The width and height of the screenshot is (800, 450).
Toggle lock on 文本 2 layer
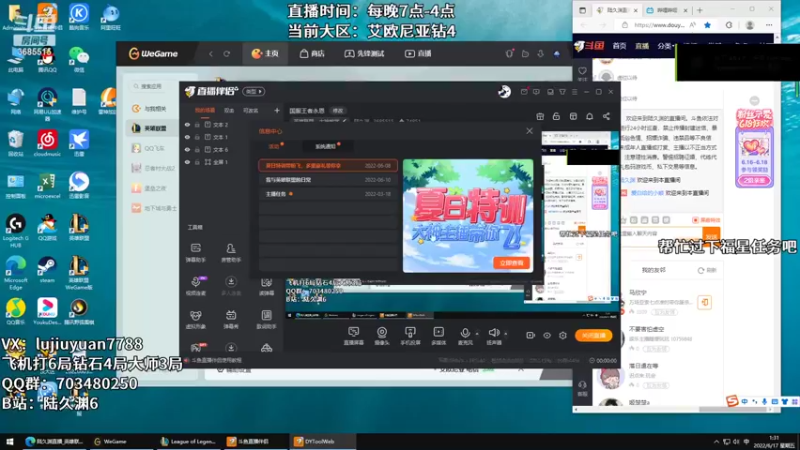coord(197,124)
